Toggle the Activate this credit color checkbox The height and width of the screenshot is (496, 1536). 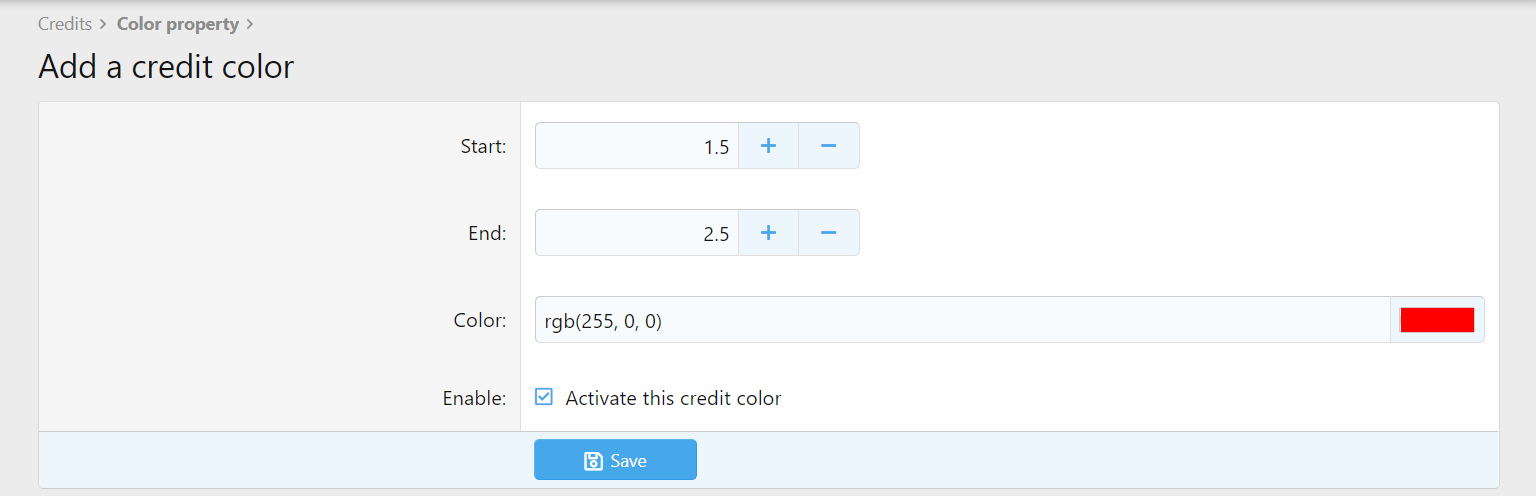point(544,397)
